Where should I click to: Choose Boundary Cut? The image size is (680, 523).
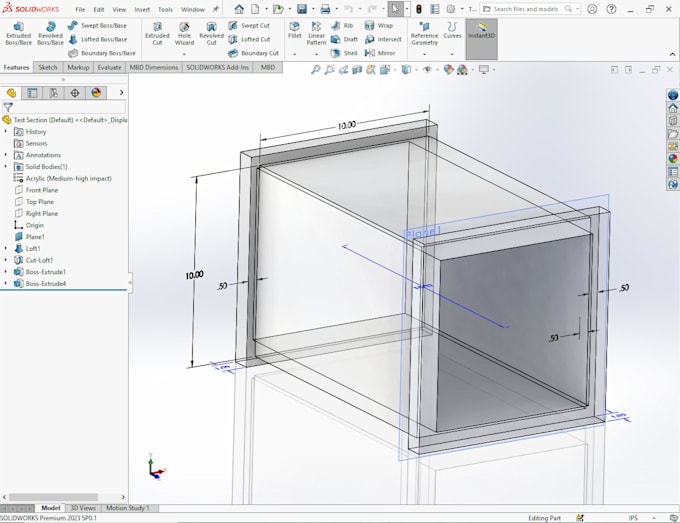tap(254, 53)
